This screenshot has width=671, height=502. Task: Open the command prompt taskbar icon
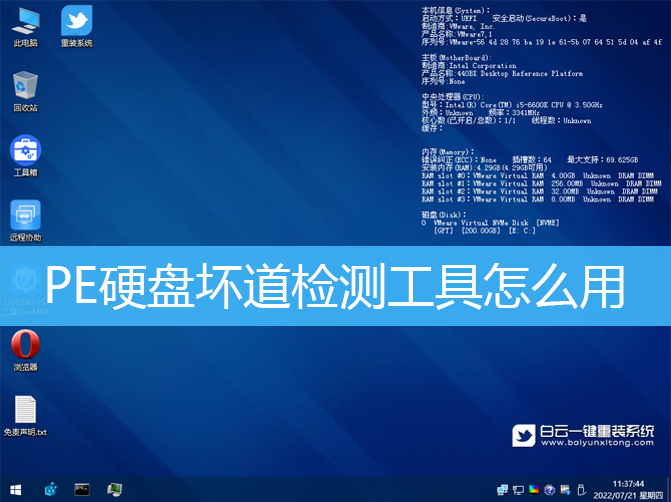83,490
